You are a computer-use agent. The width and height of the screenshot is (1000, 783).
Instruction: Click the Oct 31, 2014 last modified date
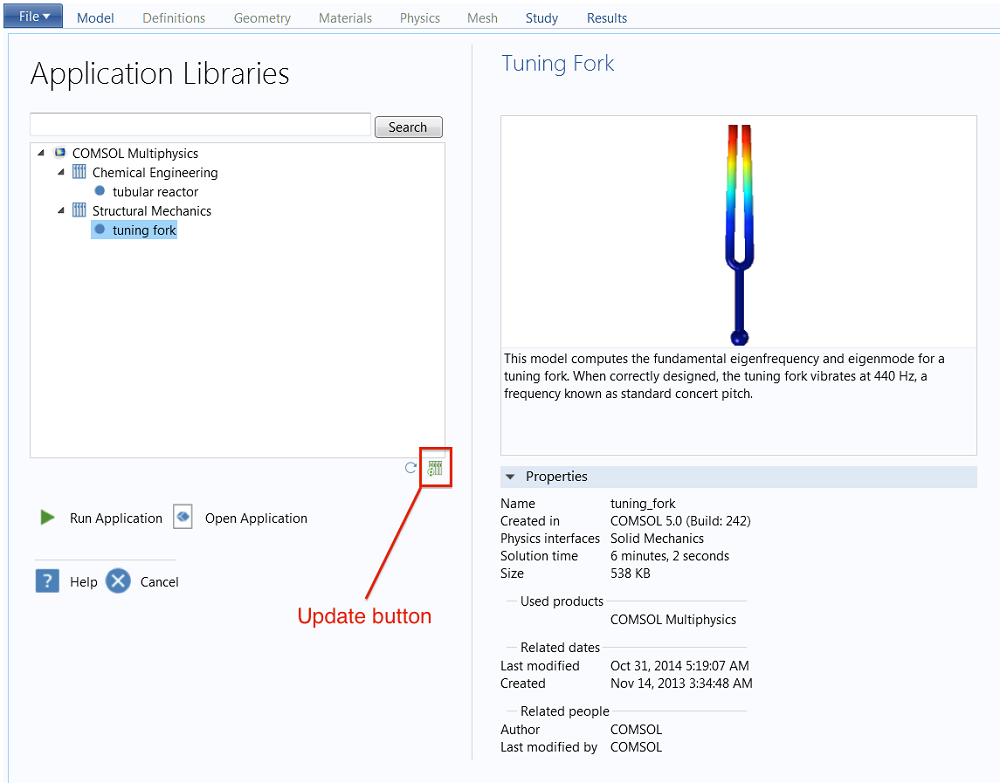coord(680,666)
